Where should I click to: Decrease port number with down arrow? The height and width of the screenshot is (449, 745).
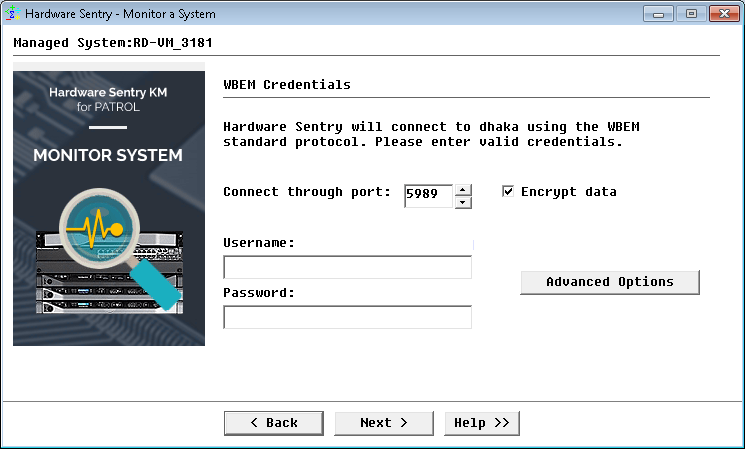(463, 202)
